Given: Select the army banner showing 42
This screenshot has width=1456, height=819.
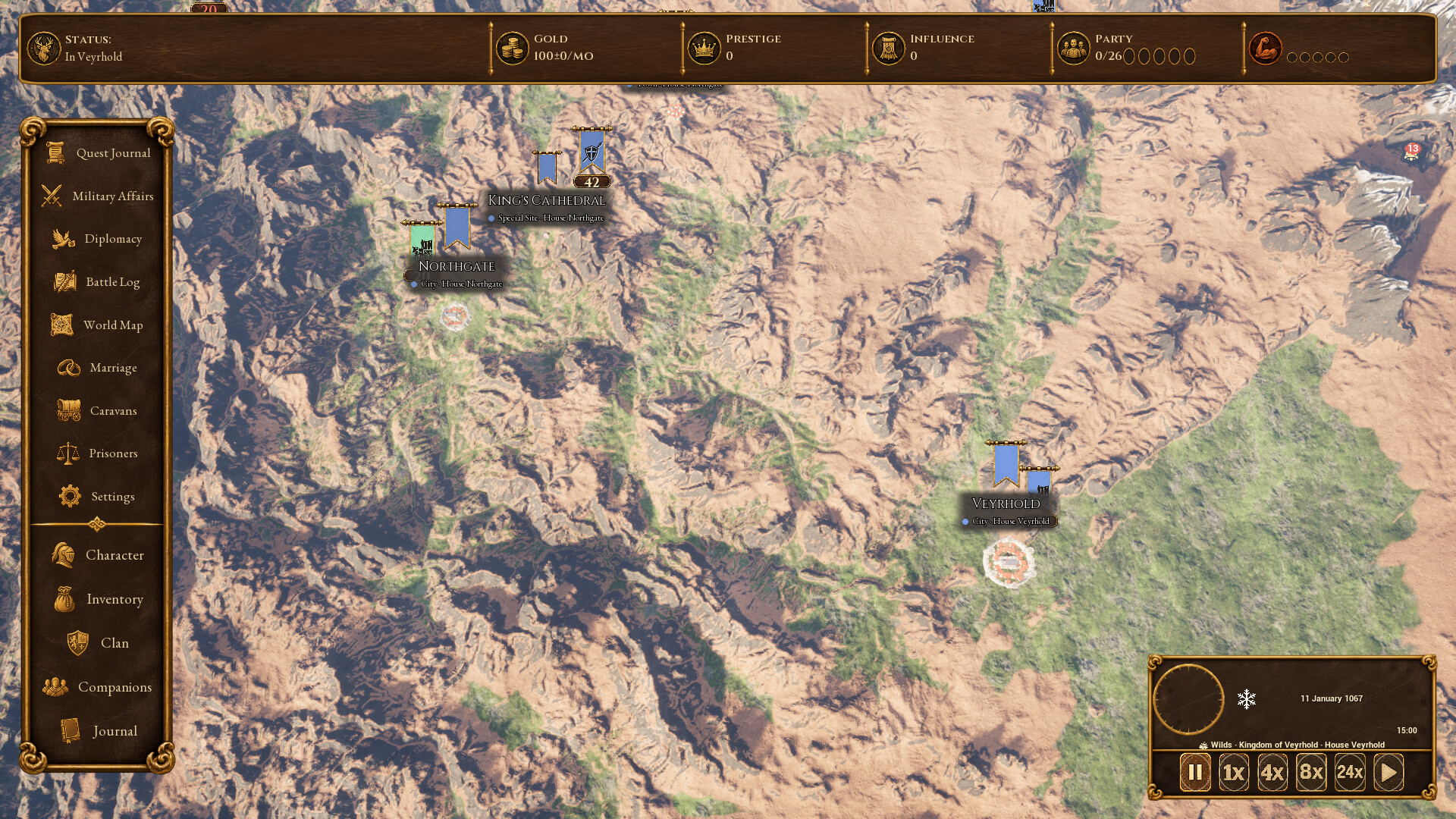Looking at the screenshot, I should click(591, 158).
